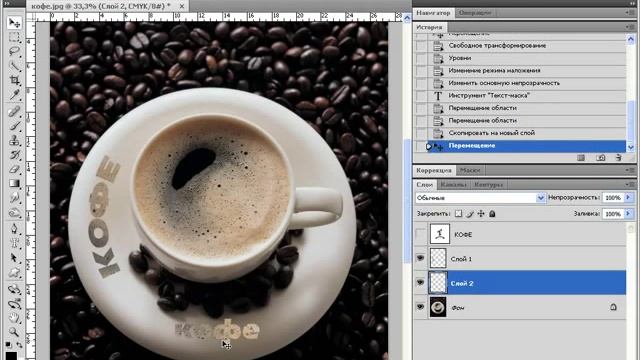The height and width of the screenshot is (360, 640).
Task: Select the Zoom tool
Action: 14,332
